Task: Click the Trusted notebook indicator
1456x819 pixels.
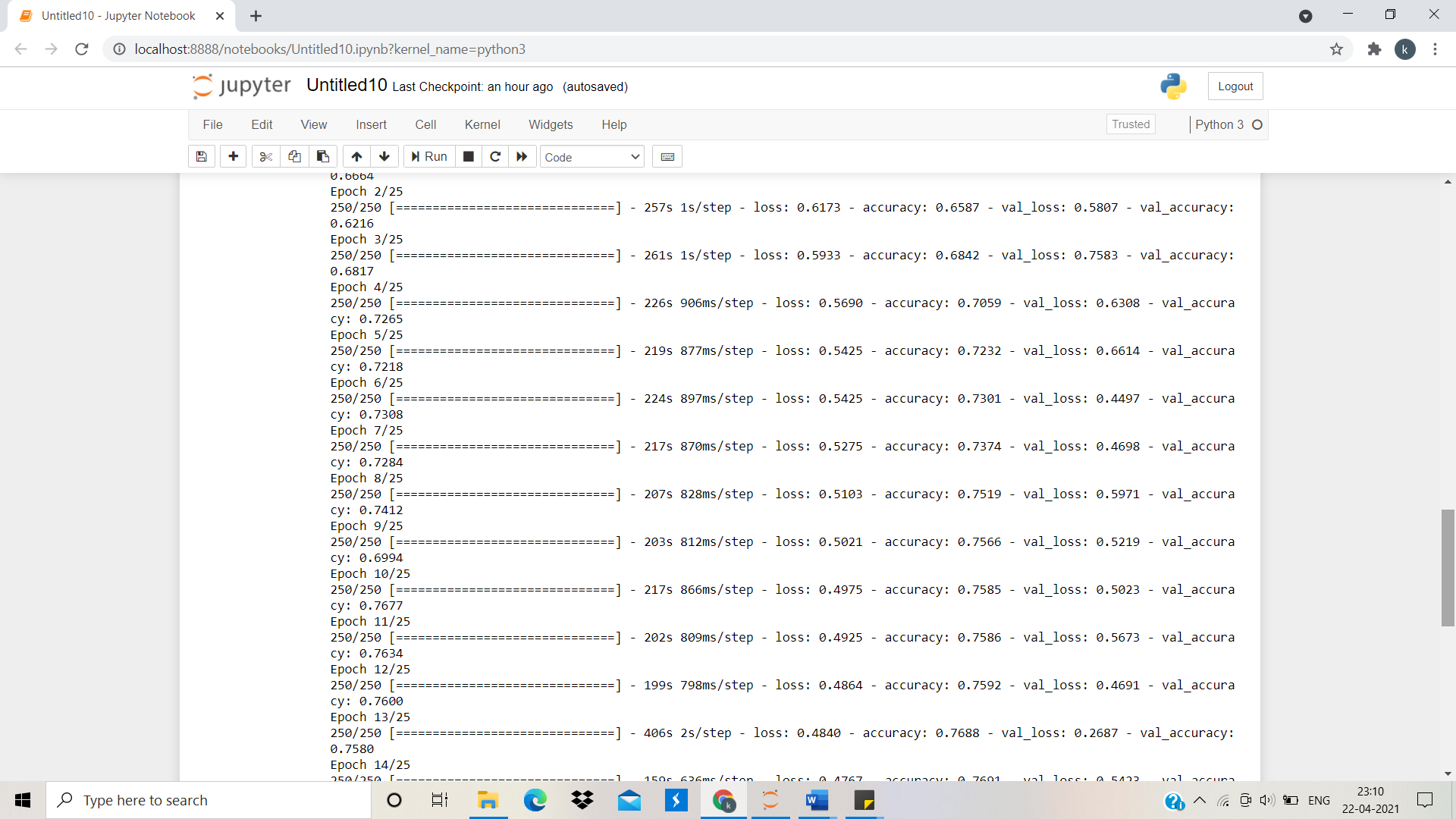Action: pos(1131,124)
